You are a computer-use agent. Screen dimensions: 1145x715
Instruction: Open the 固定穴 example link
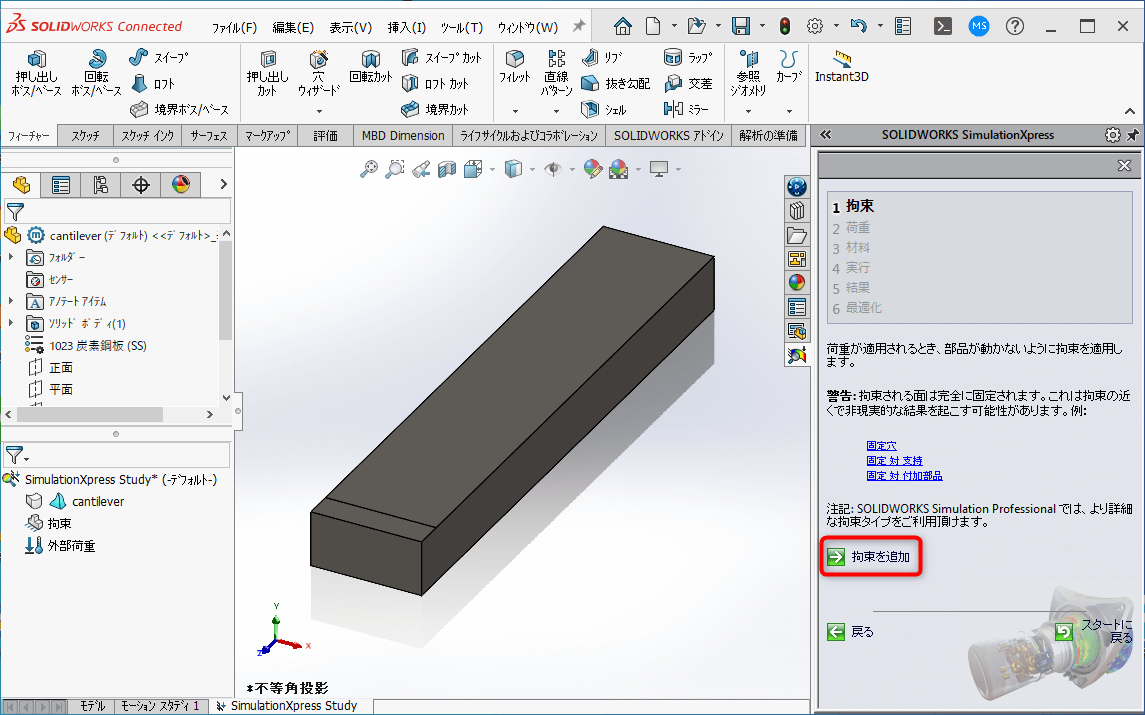pos(881,445)
